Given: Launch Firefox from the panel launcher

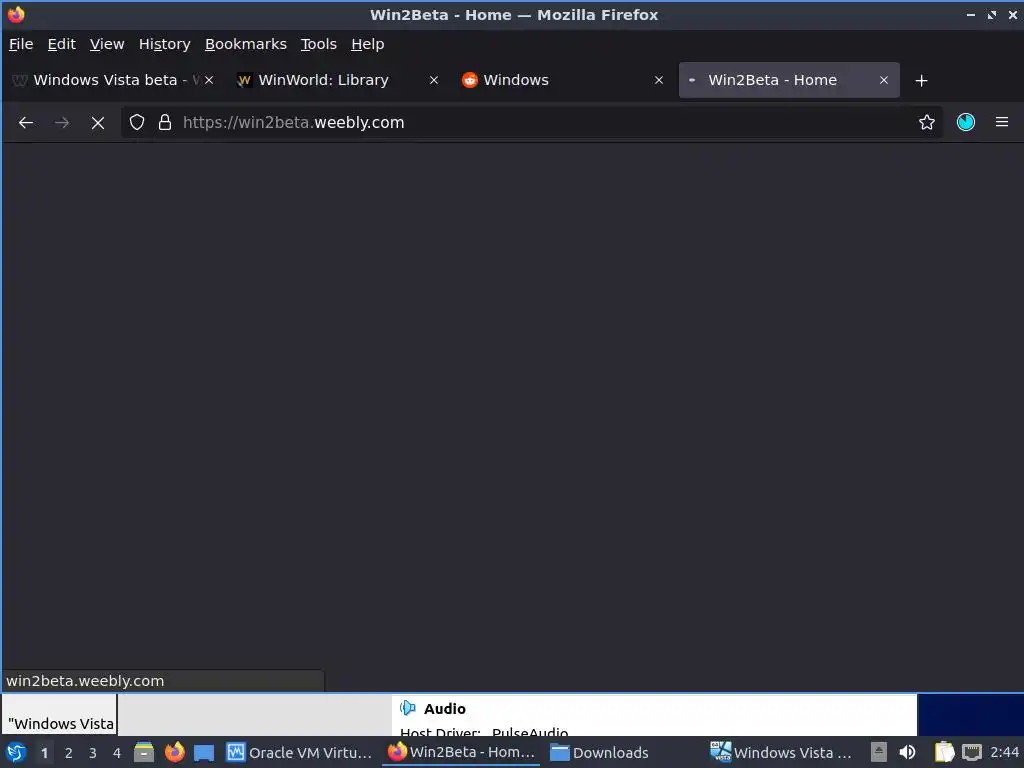Looking at the screenshot, I should [174, 752].
